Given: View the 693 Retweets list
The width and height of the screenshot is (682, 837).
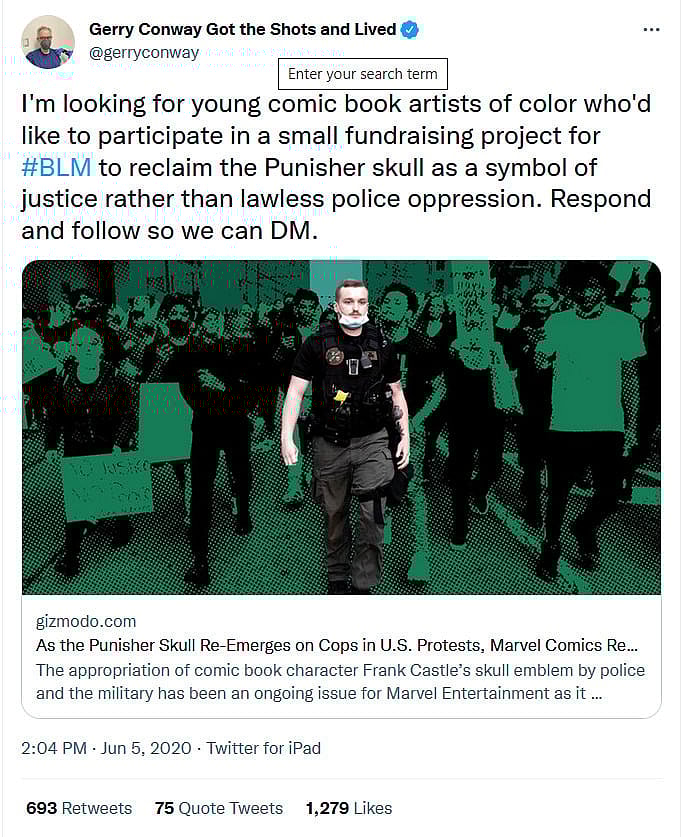Looking at the screenshot, I should click(79, 808).
